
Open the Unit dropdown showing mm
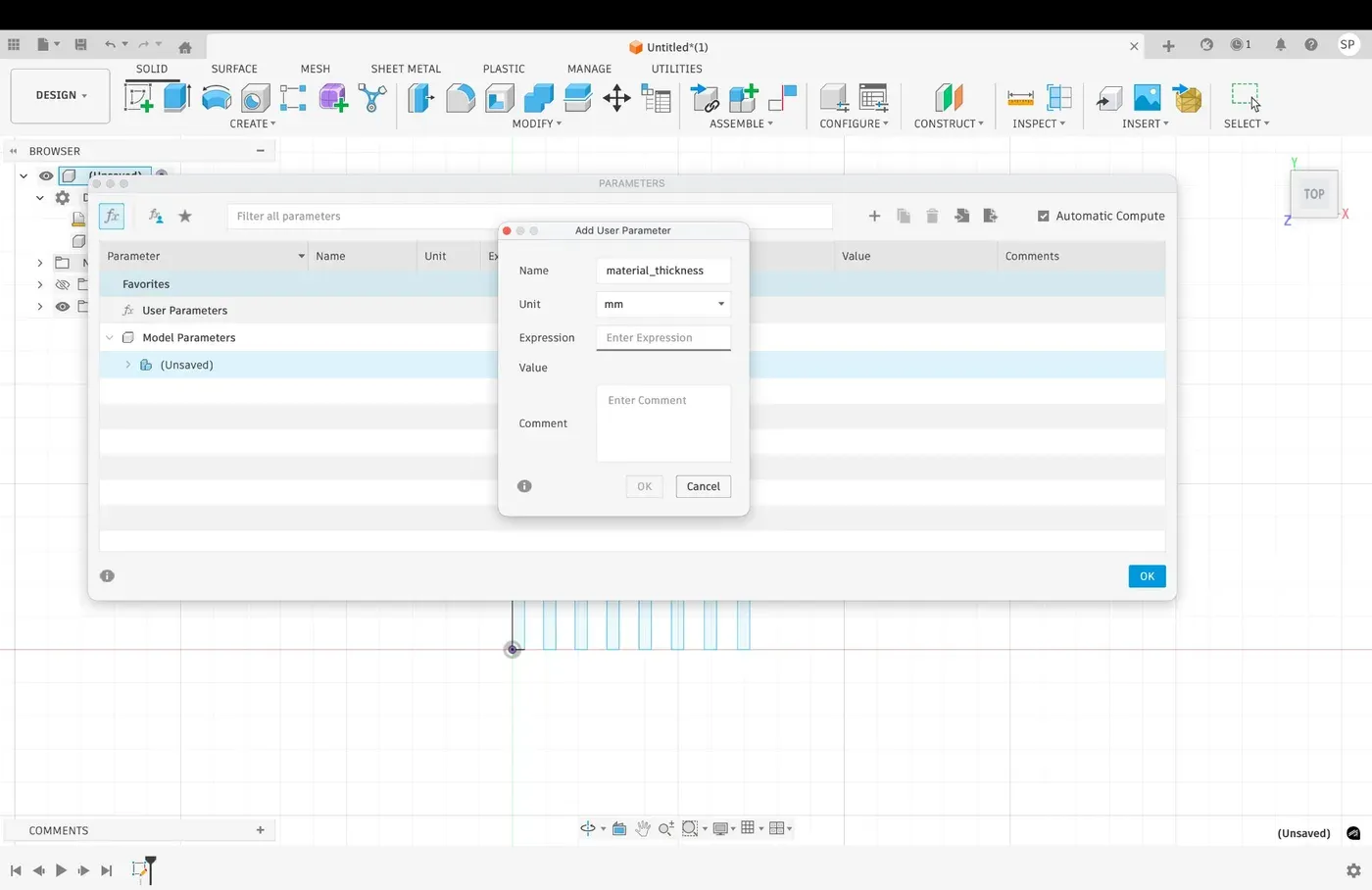(663, 304)
